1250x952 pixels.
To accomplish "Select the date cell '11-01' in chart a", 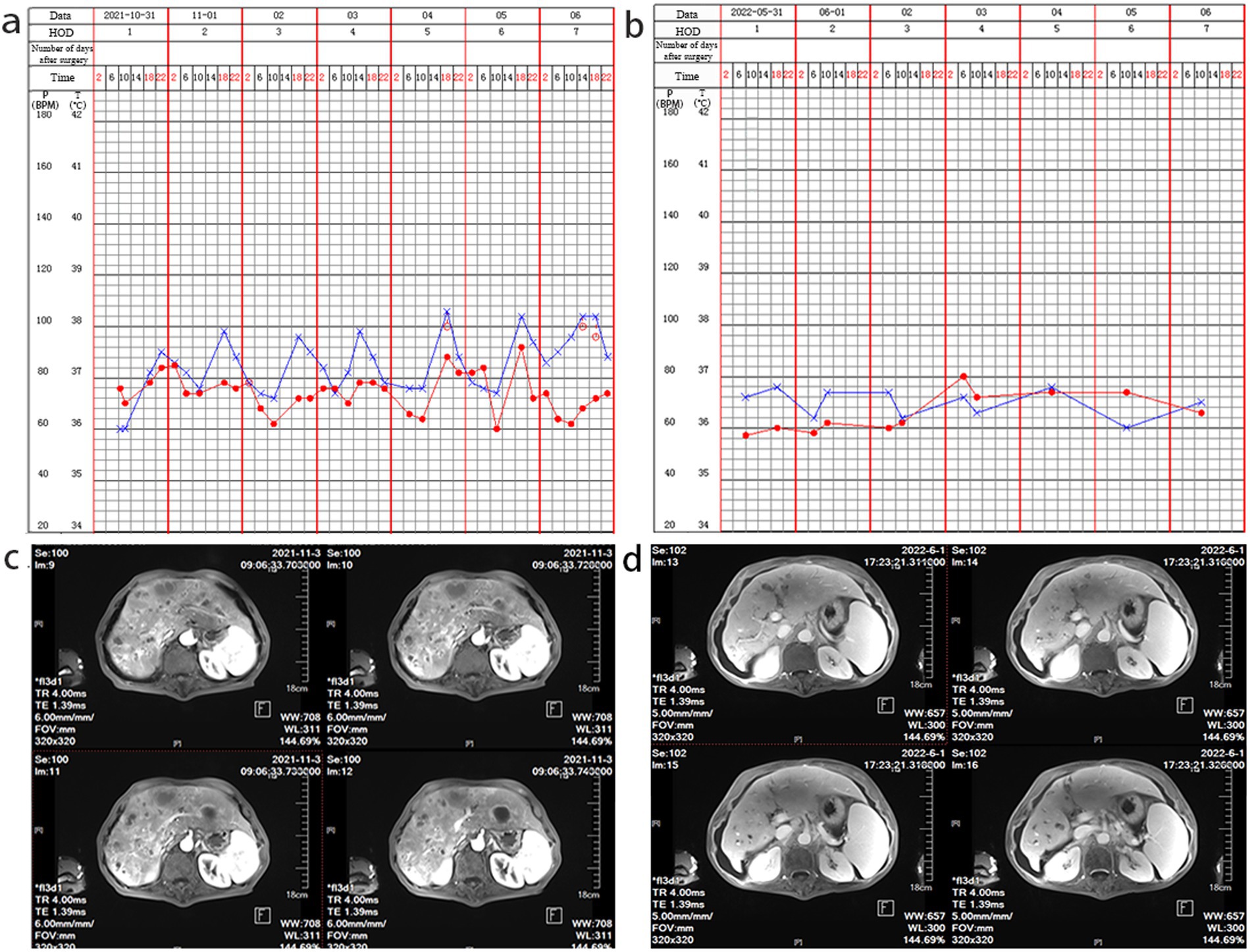I will (x=205, y=15).
